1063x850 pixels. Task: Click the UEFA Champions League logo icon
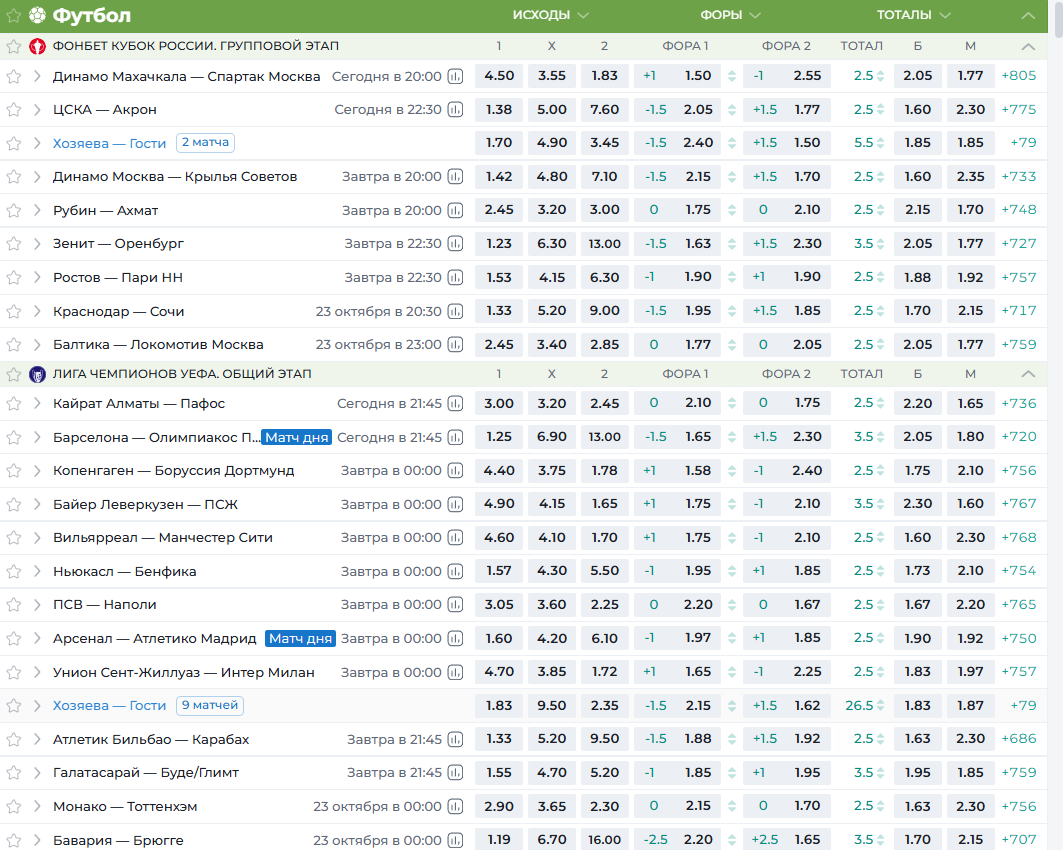point(38,374)
